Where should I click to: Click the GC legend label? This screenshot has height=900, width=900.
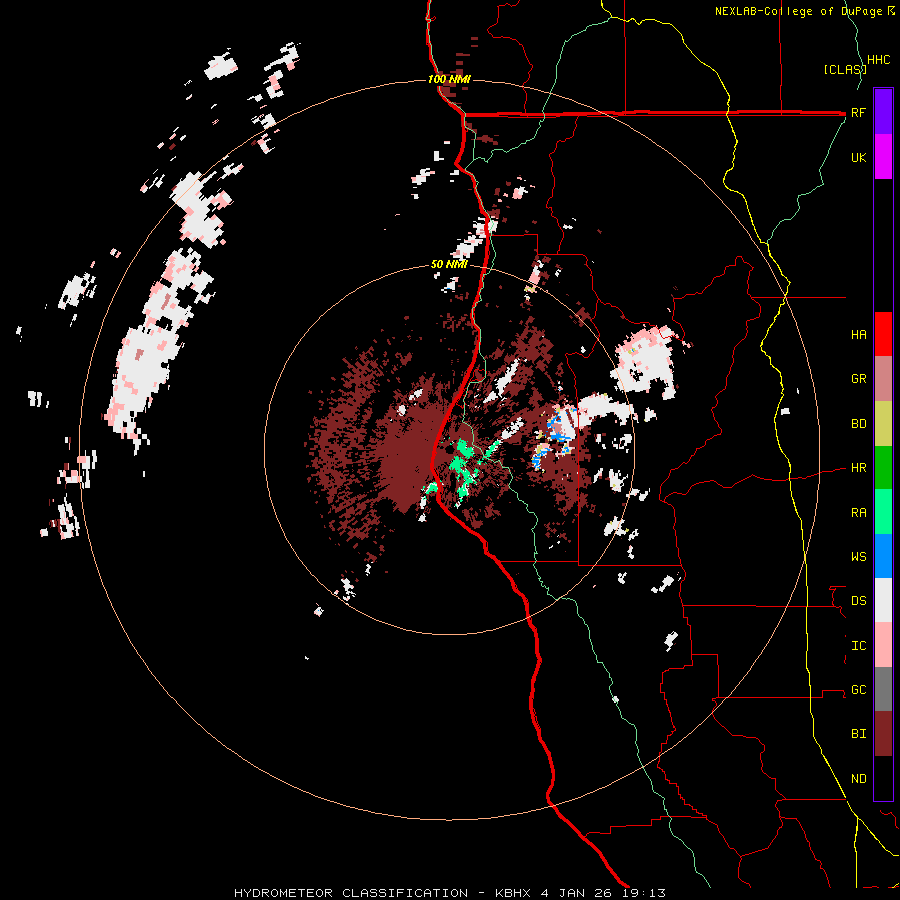[858, 690]
